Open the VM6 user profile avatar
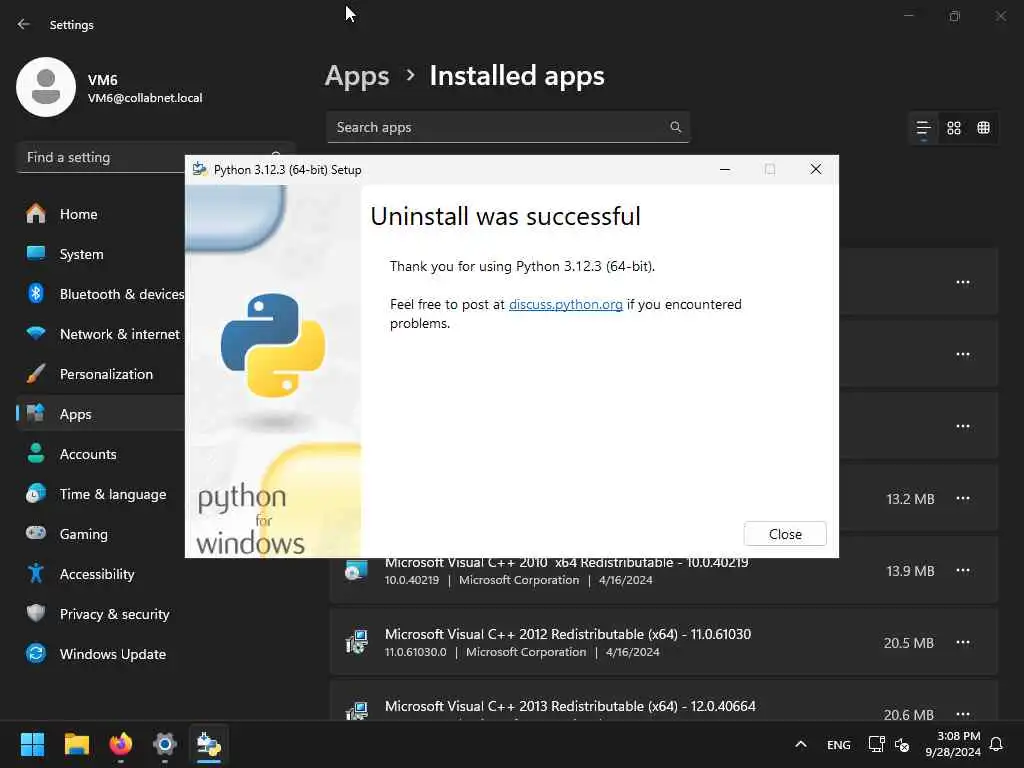Screen dimensions: 1024x768 click(x=46, y=87)
